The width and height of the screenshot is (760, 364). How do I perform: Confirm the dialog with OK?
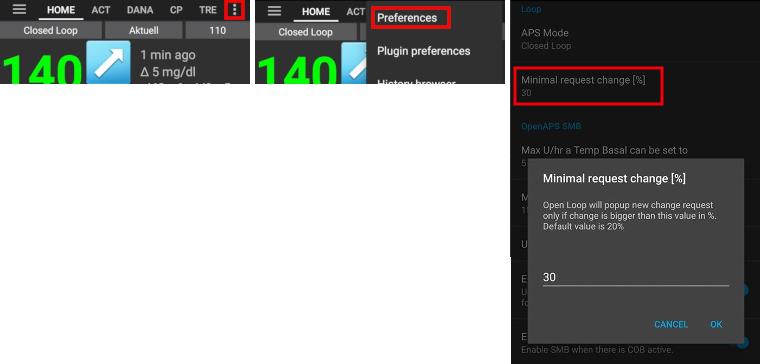(x=716, y=324)
